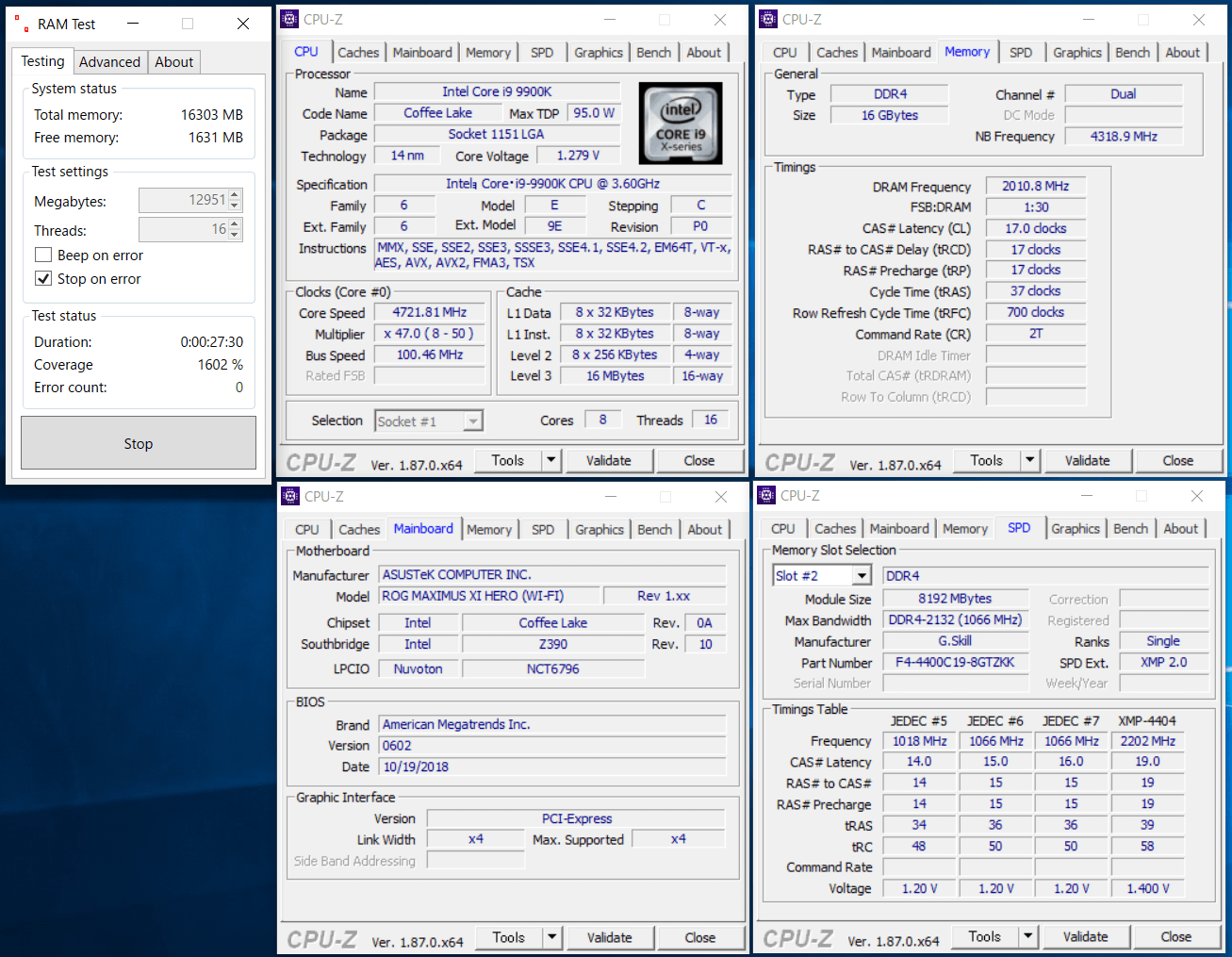Click the Intel Core i9 X-series logo

(681, 124)
